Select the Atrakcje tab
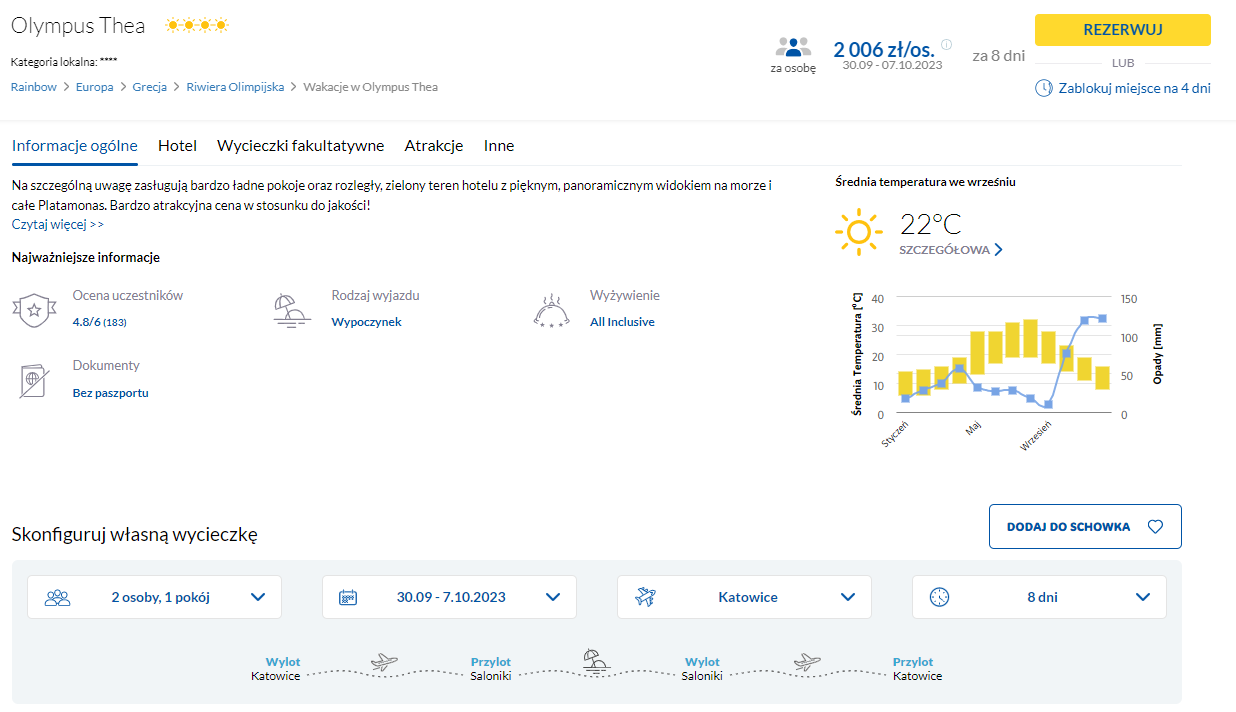The width and height of the screenshot is (1236, 712). click(x=433, y=146)
